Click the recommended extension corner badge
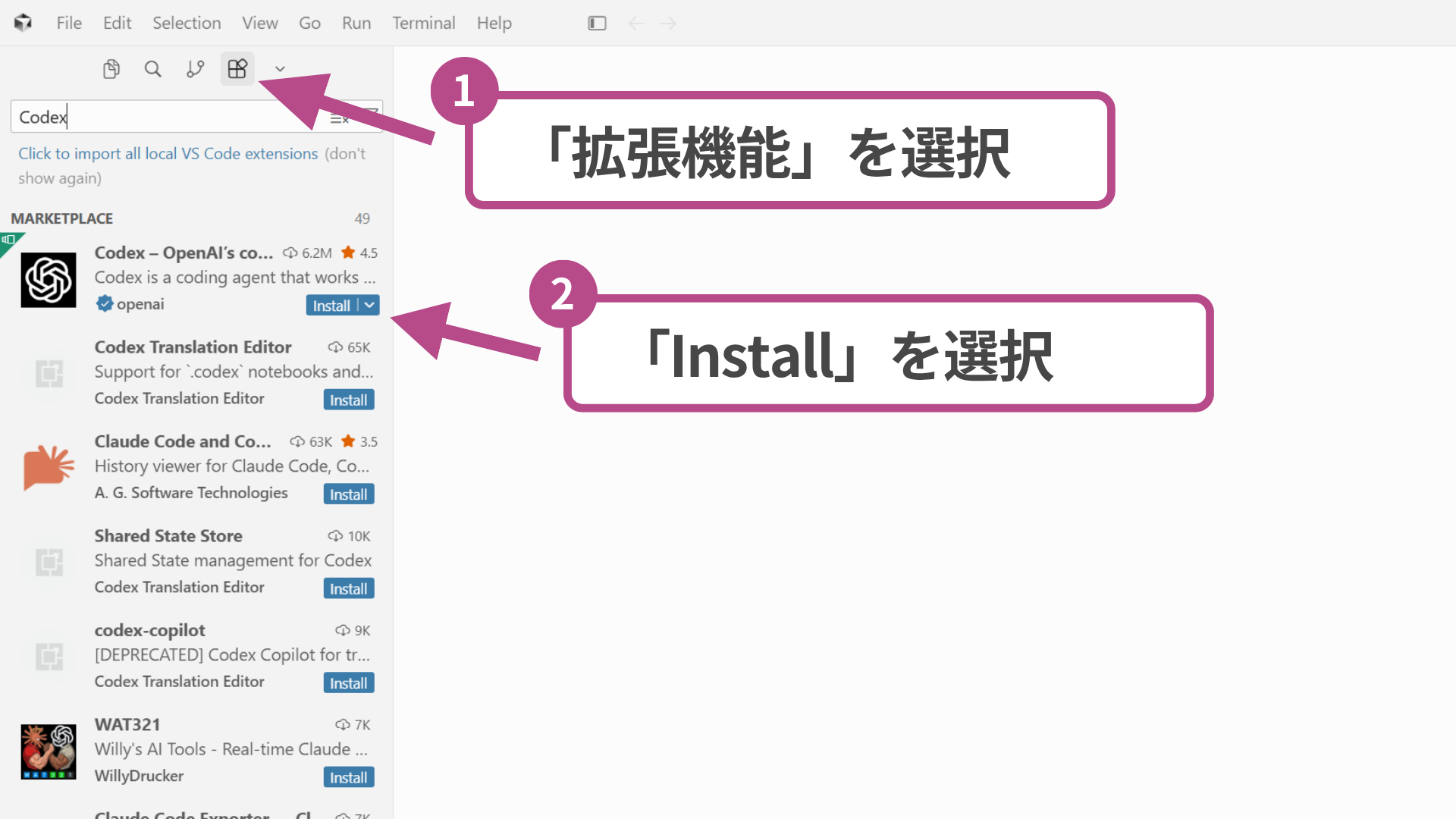 click(x=9, y=241)
